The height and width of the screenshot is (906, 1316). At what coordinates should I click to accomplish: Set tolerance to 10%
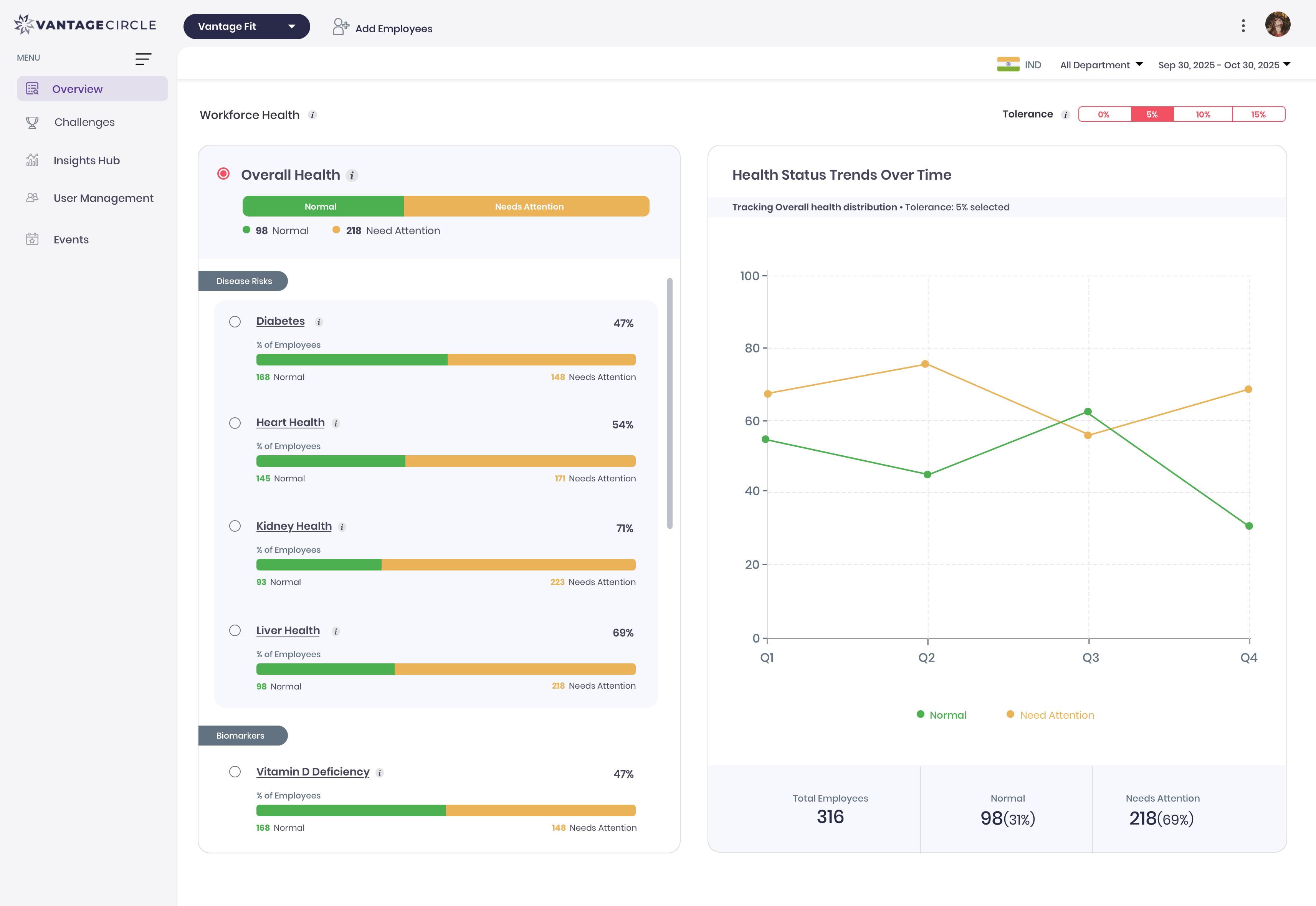pyautogui.click(x=1202, y=114)
